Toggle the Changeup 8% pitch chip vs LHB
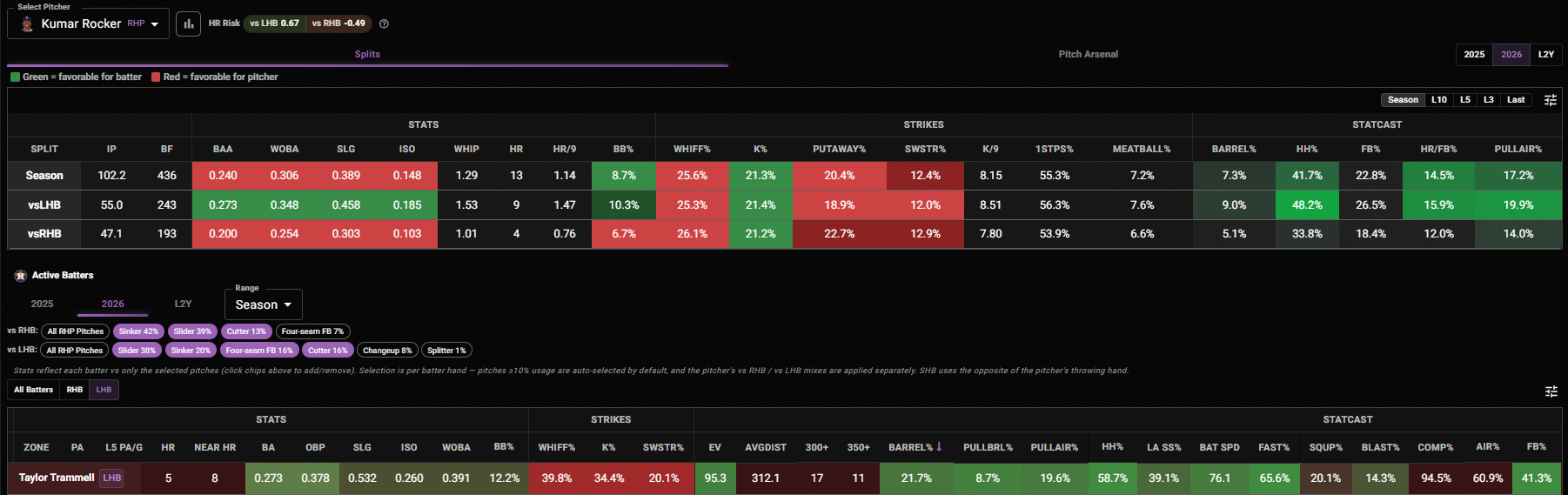 [387, 351]
